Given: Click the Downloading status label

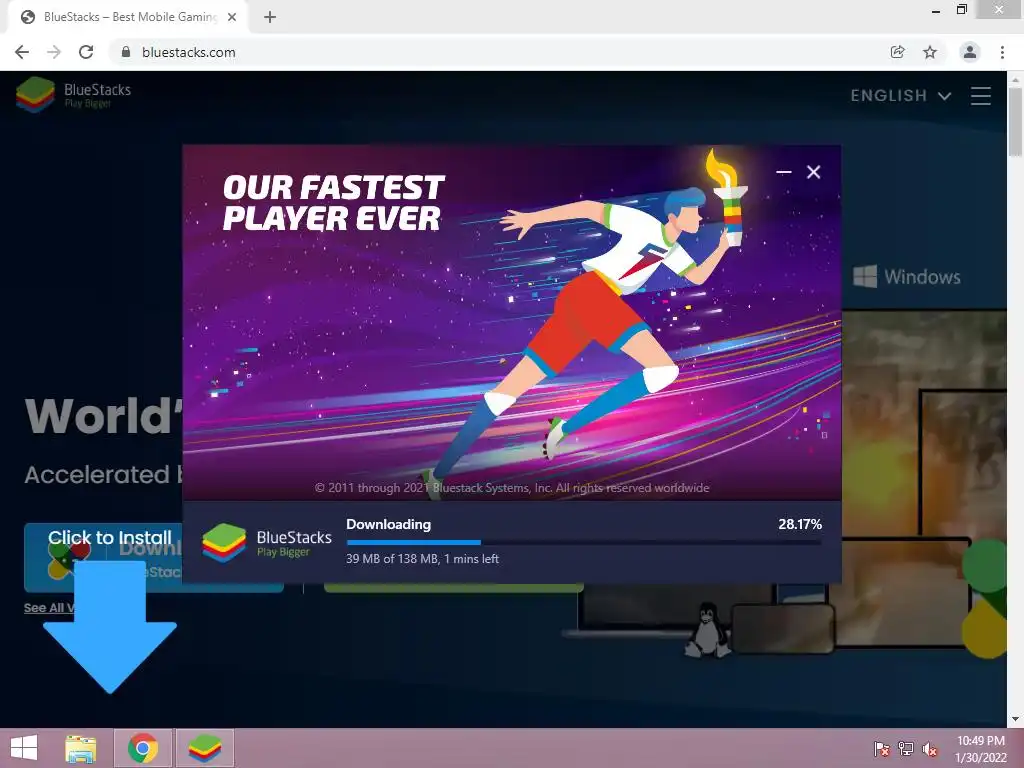Looking at the screenshot, I should [x=389, y=524].
